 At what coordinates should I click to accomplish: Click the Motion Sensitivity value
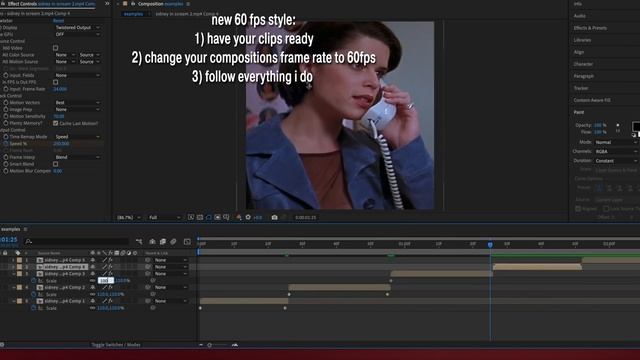tap(59, 116)
